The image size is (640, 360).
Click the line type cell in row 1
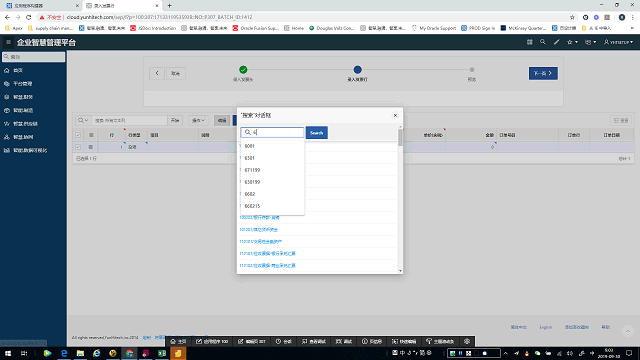[136, 147]
